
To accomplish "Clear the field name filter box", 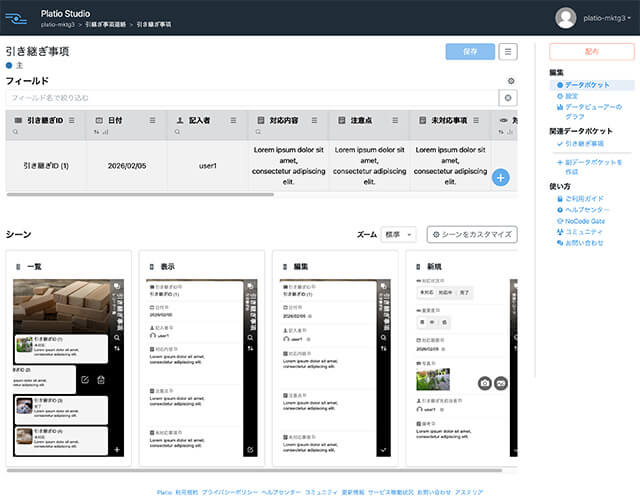I will 508,98.
